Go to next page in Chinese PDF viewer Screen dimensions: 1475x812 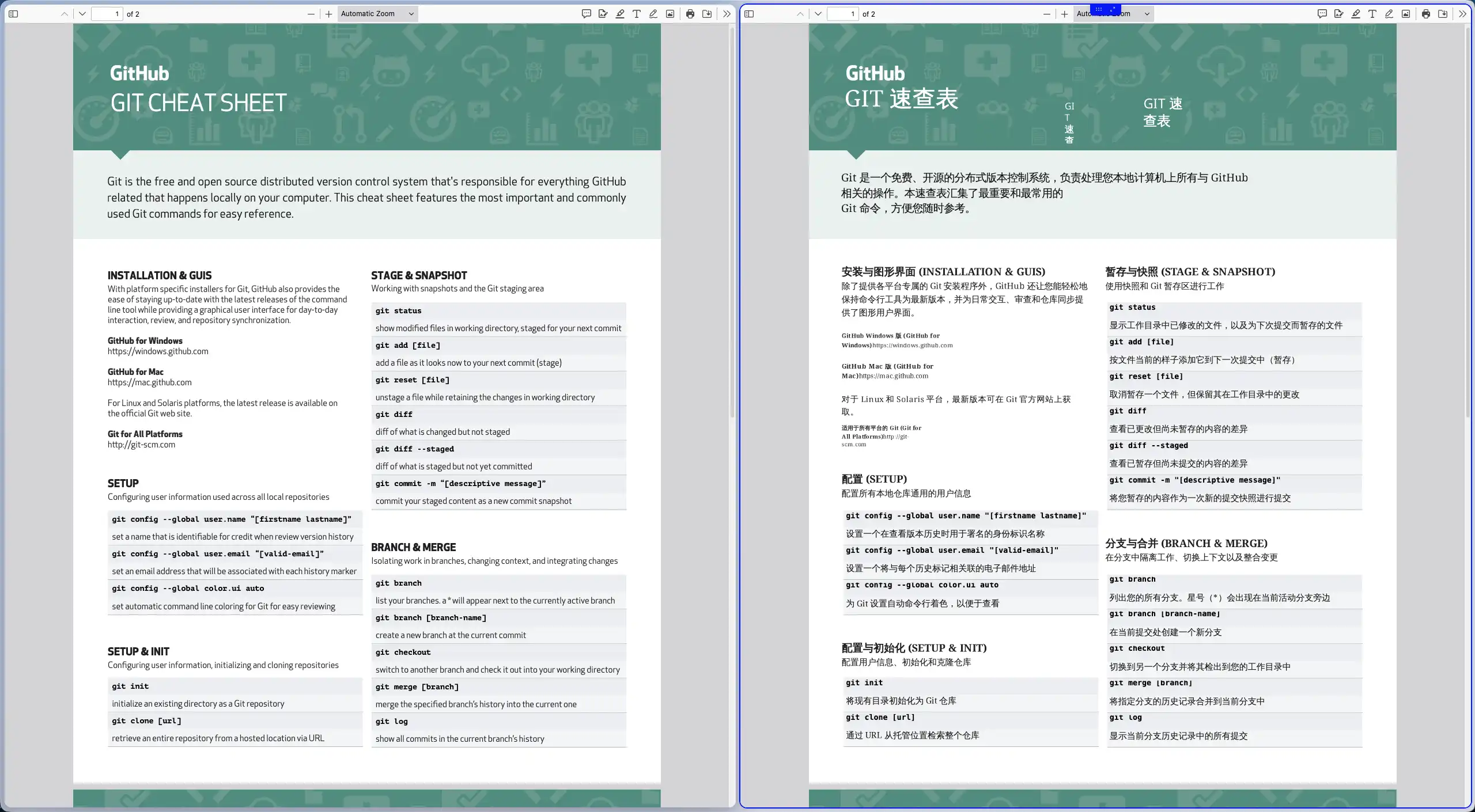[818, 14]
